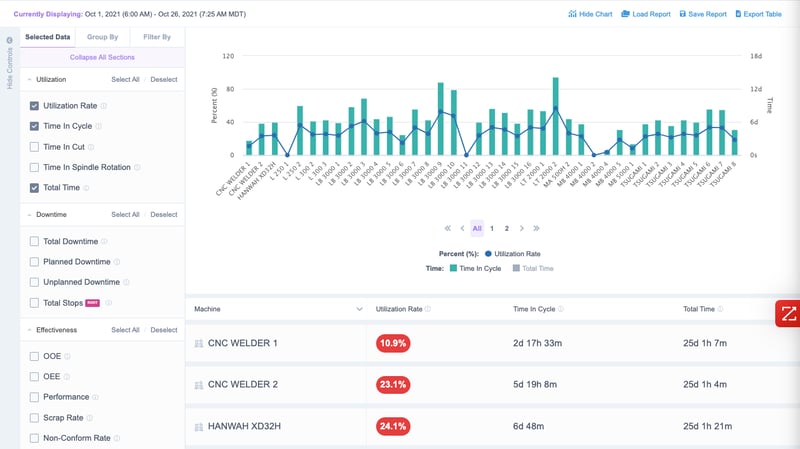
Task: Click the 10.9% utilization badge
Action: tap(393, 343)
